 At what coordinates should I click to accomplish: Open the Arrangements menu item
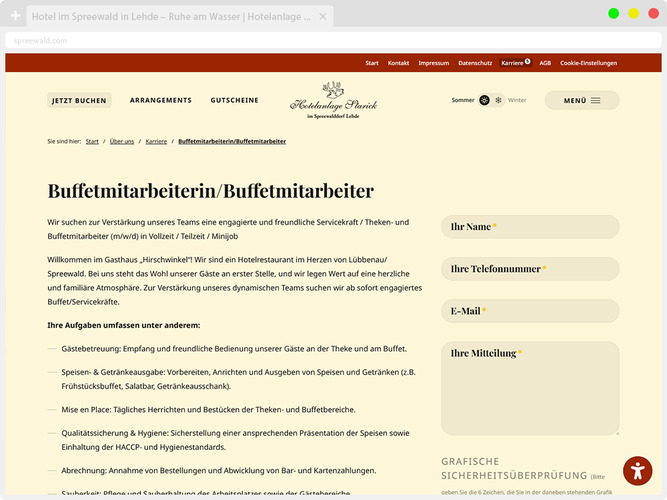pos(160,100)
